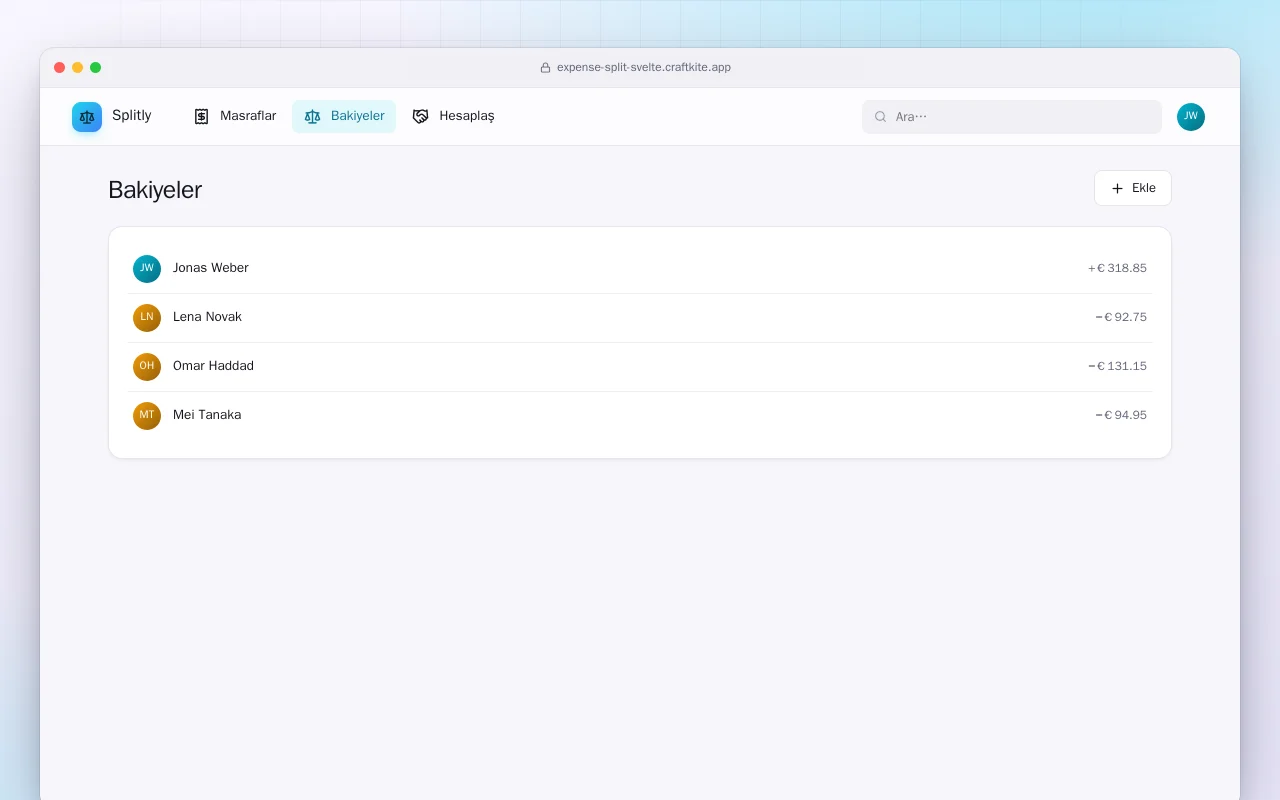The height and width of the screenshot is (800, 1280).
Task: Select the Jonas Weber name
Action: tap(211, 268)
